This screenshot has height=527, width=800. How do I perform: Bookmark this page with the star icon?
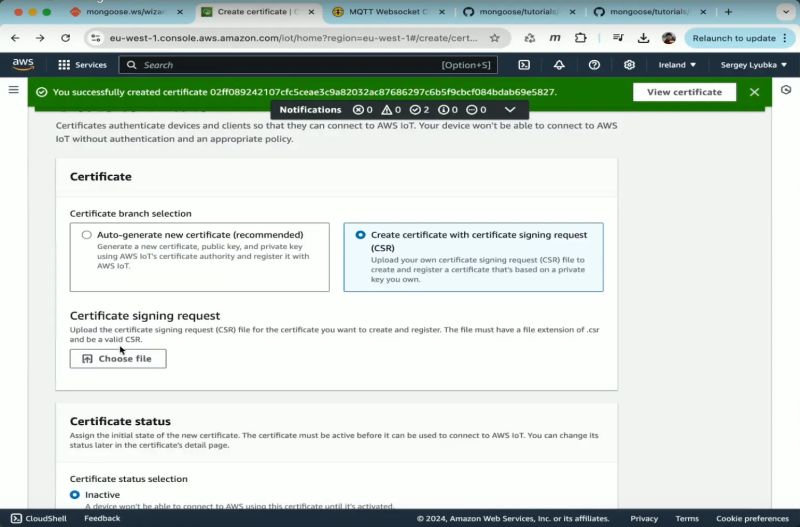494,38
